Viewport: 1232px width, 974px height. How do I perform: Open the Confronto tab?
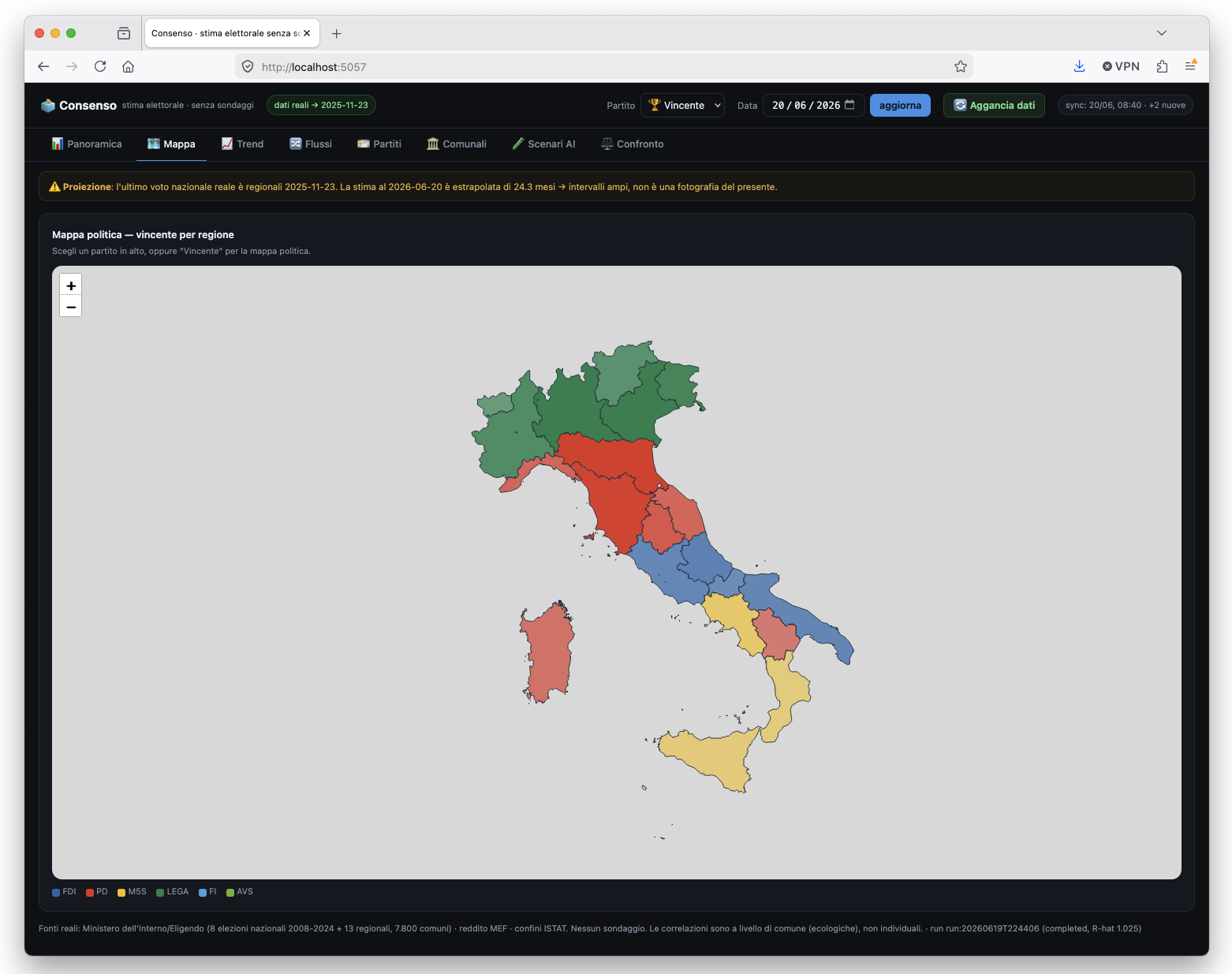click(x=633, y=144)
